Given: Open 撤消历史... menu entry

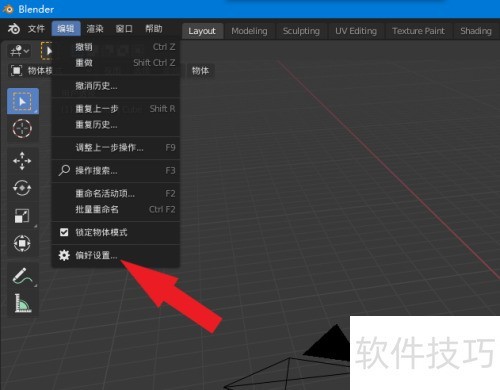Looking at the screenshot, I should pyautogui.click(x=116, y=86).
